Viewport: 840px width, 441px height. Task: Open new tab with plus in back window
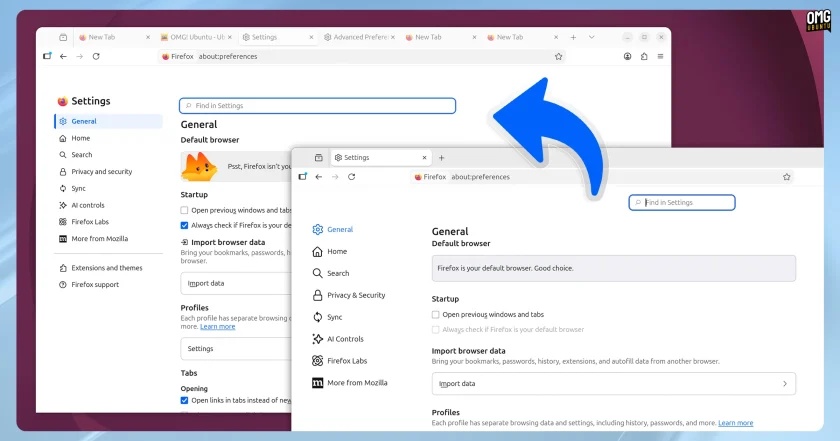pyautogui.click(x=573, y=37)
